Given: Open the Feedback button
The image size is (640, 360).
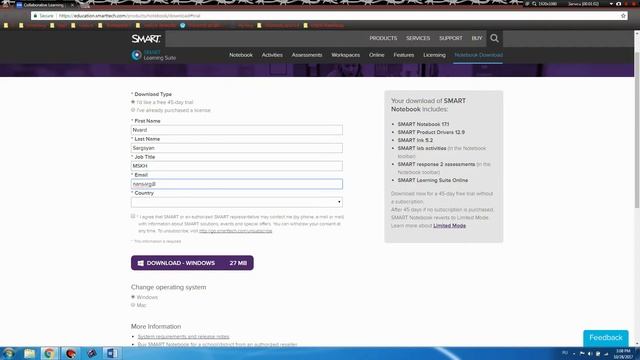Looking at the screenshot, I should [x=606, y=338].
